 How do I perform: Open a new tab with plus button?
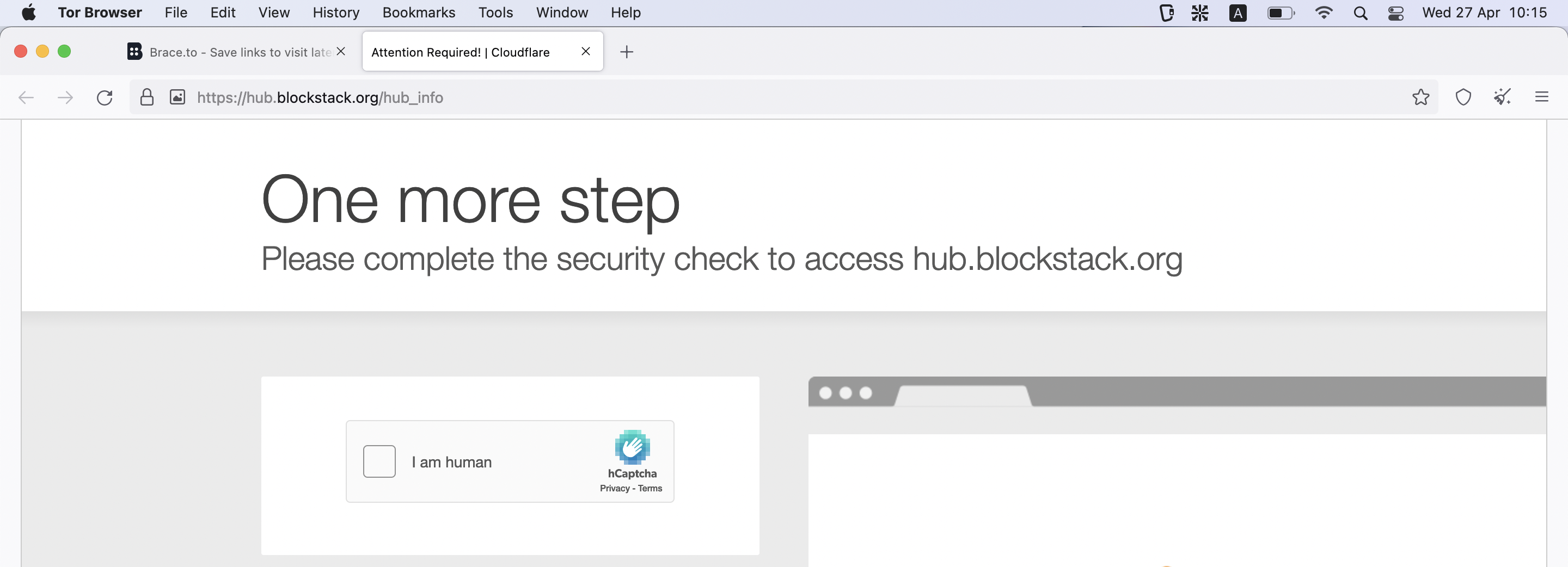[x=626, y=52]
